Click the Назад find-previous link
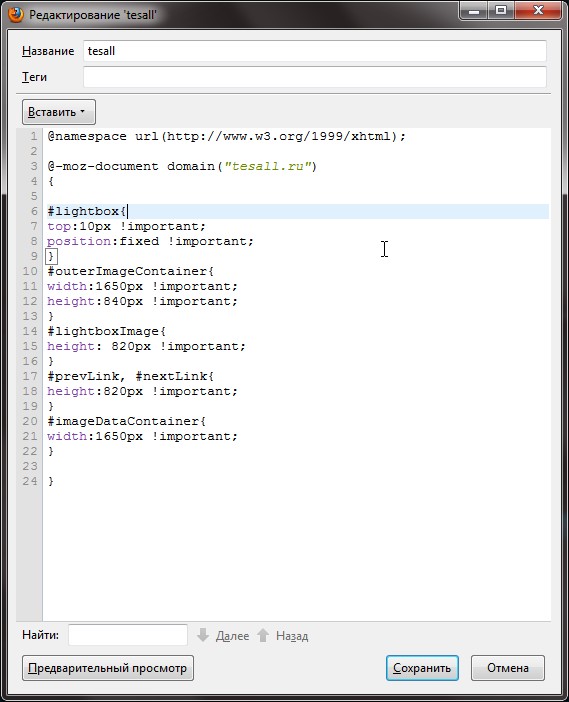The height and width of the screenshot is (702, 569). 292,636
